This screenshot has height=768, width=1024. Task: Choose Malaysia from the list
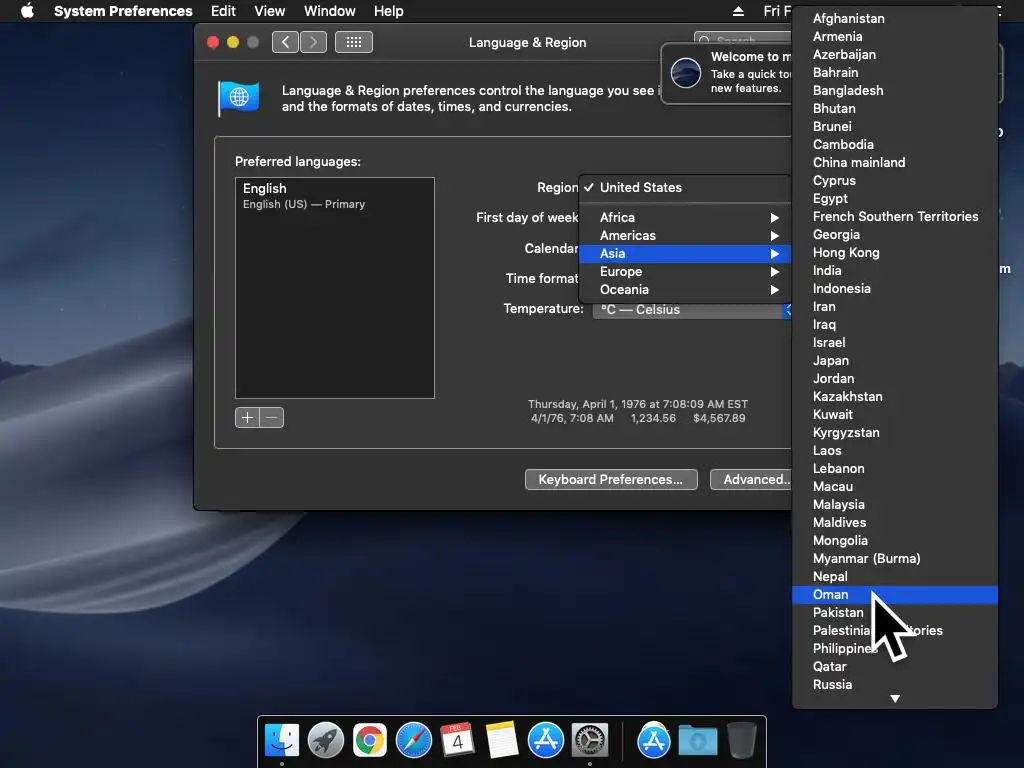[x=895, y=505]
